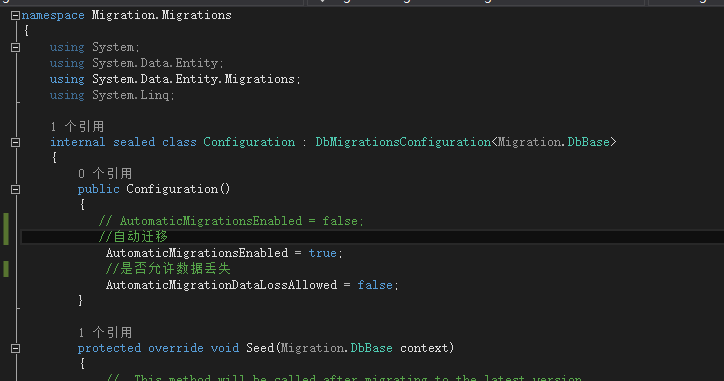724x381 pixels.
Task: Click 'Migration.Migrations' namespace name
Action: coord(162,16)
